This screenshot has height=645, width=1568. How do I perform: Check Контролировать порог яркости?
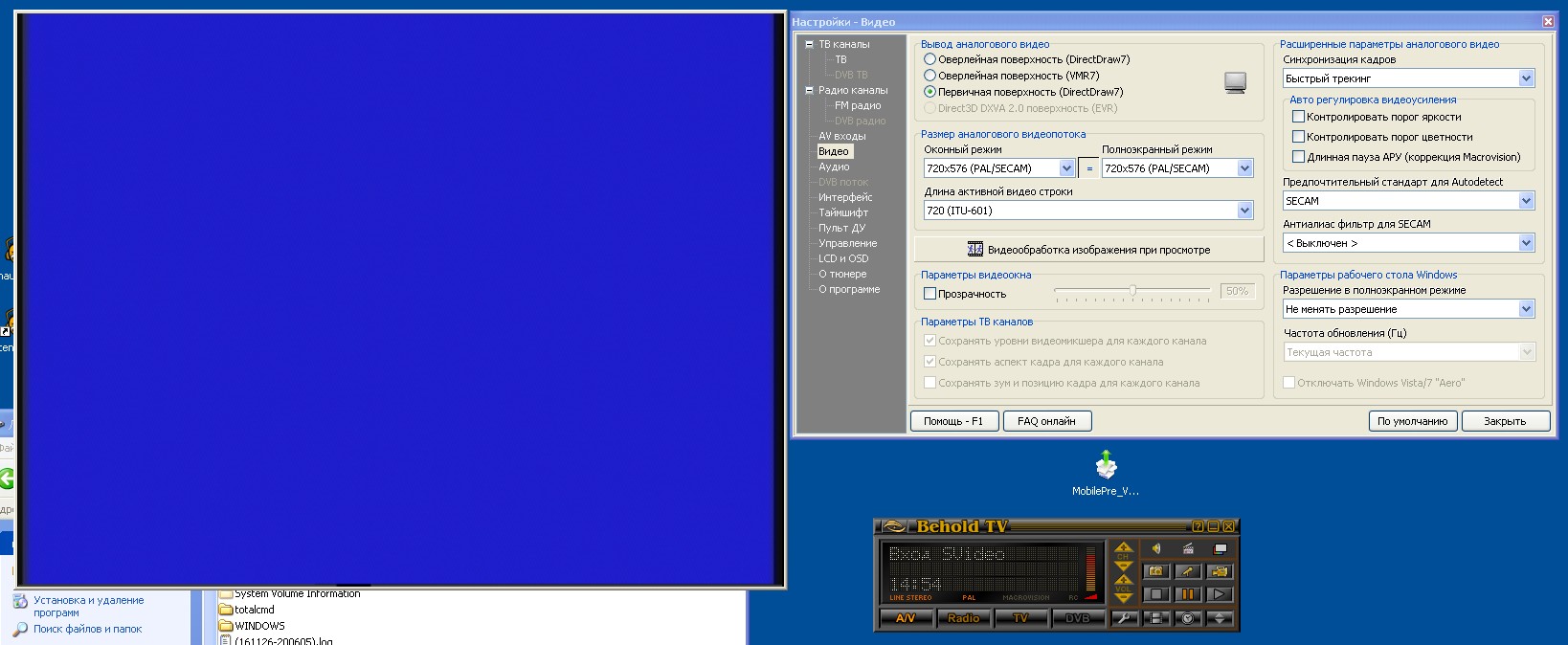[x=1298, y=117]
